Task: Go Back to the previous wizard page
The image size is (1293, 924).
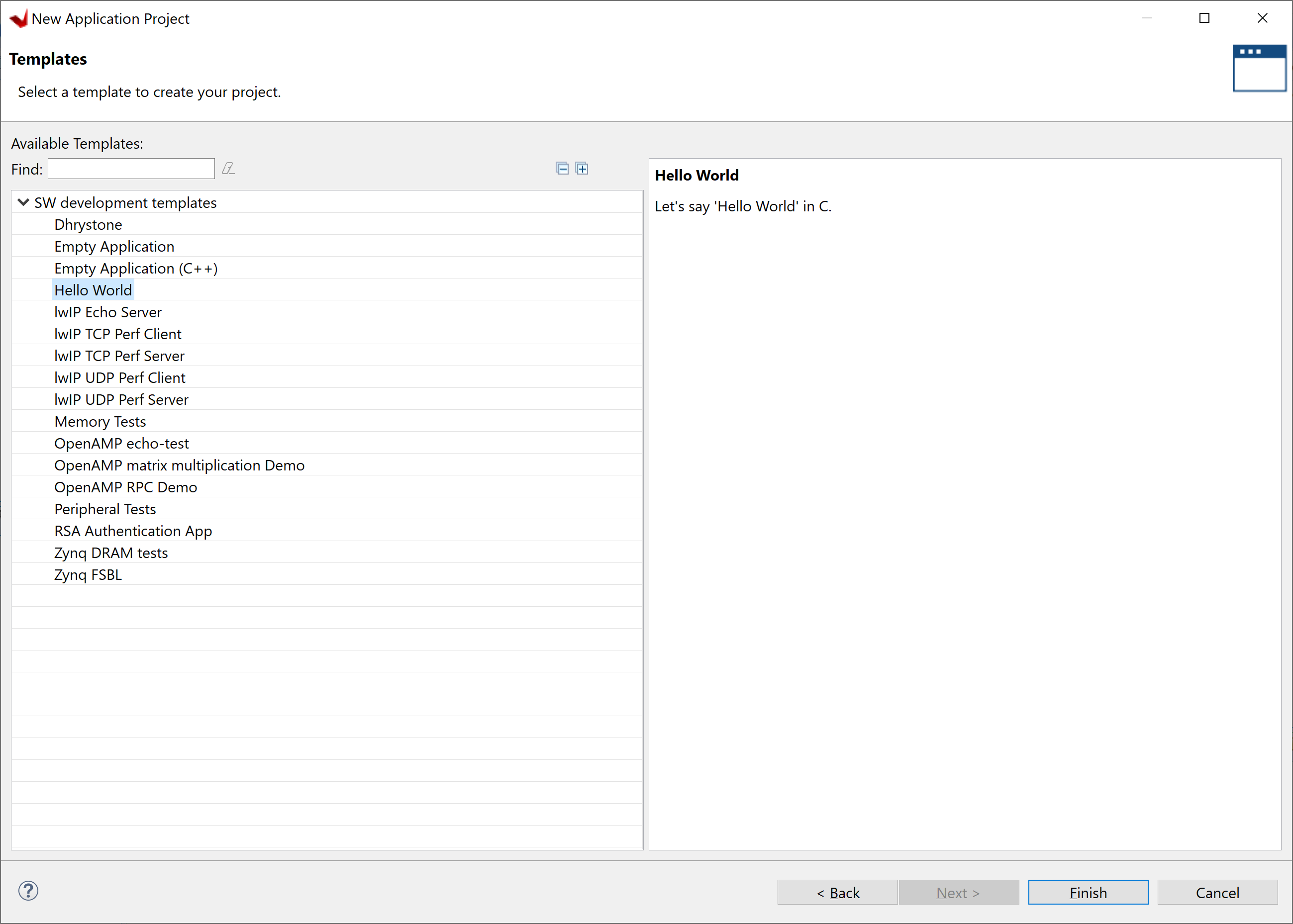Action: tap(837, 892)
